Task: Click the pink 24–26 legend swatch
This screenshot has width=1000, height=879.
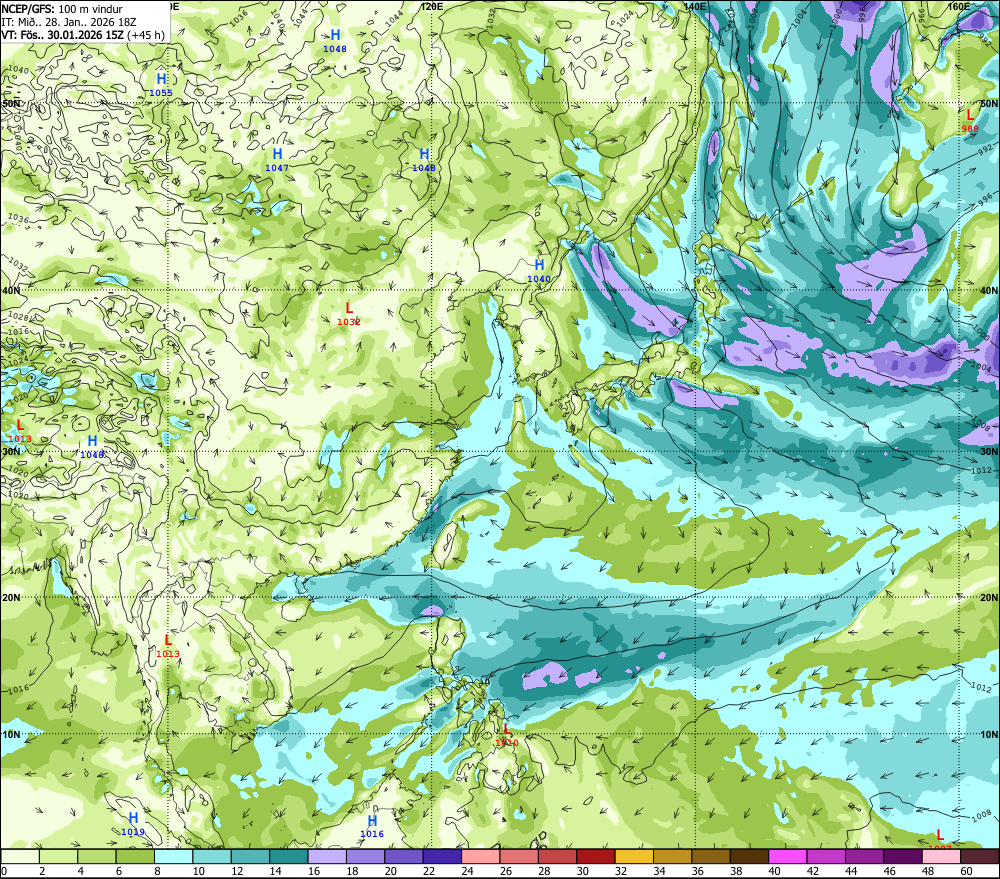Action: click(481, 856)
